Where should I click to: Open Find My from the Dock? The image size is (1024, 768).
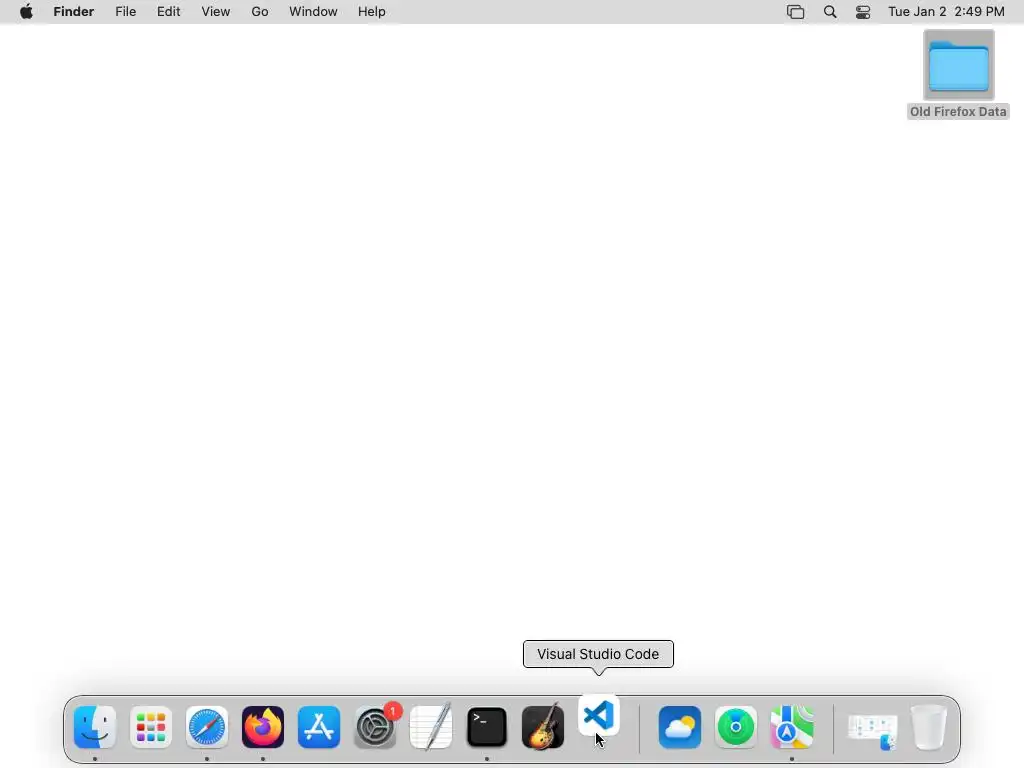coord(736,727)
